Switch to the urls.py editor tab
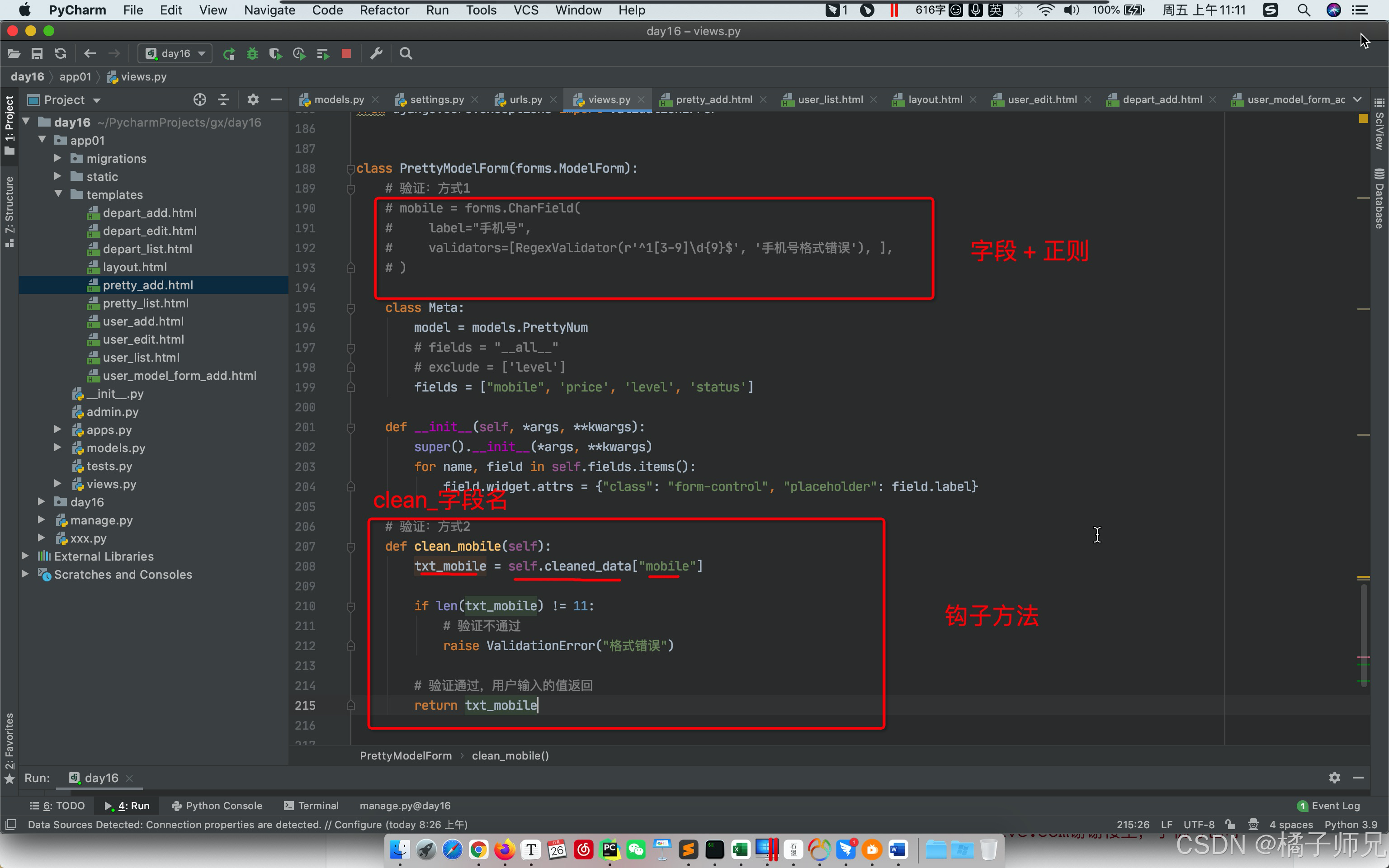 point(524,100)
